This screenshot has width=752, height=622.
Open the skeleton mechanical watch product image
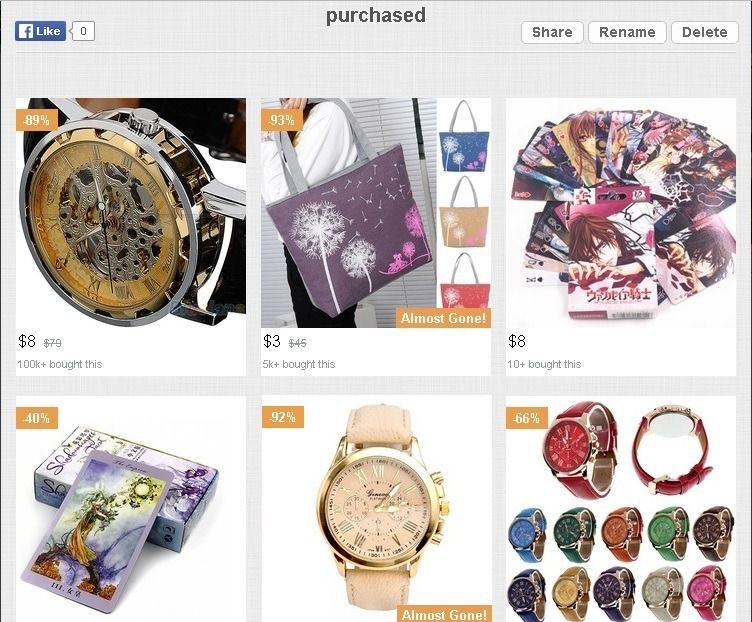[x=131, y=213]
